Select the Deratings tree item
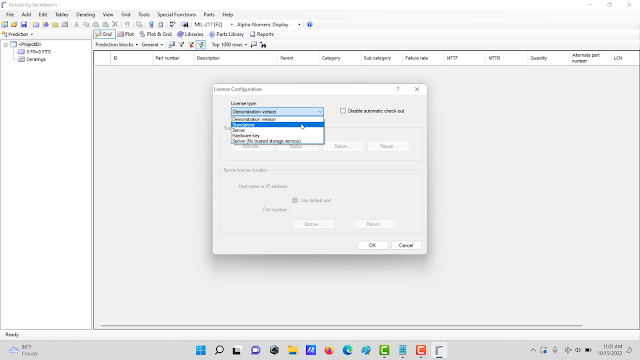 pos(36,60)
